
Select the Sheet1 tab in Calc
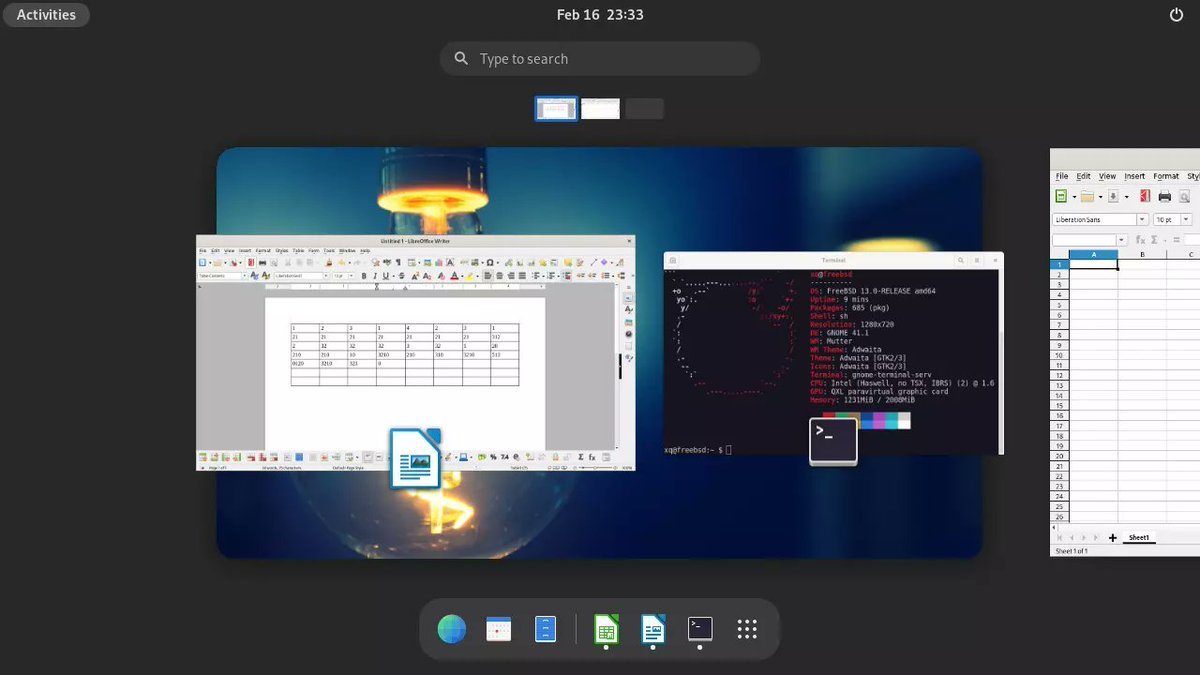[x=1140, y=537]
